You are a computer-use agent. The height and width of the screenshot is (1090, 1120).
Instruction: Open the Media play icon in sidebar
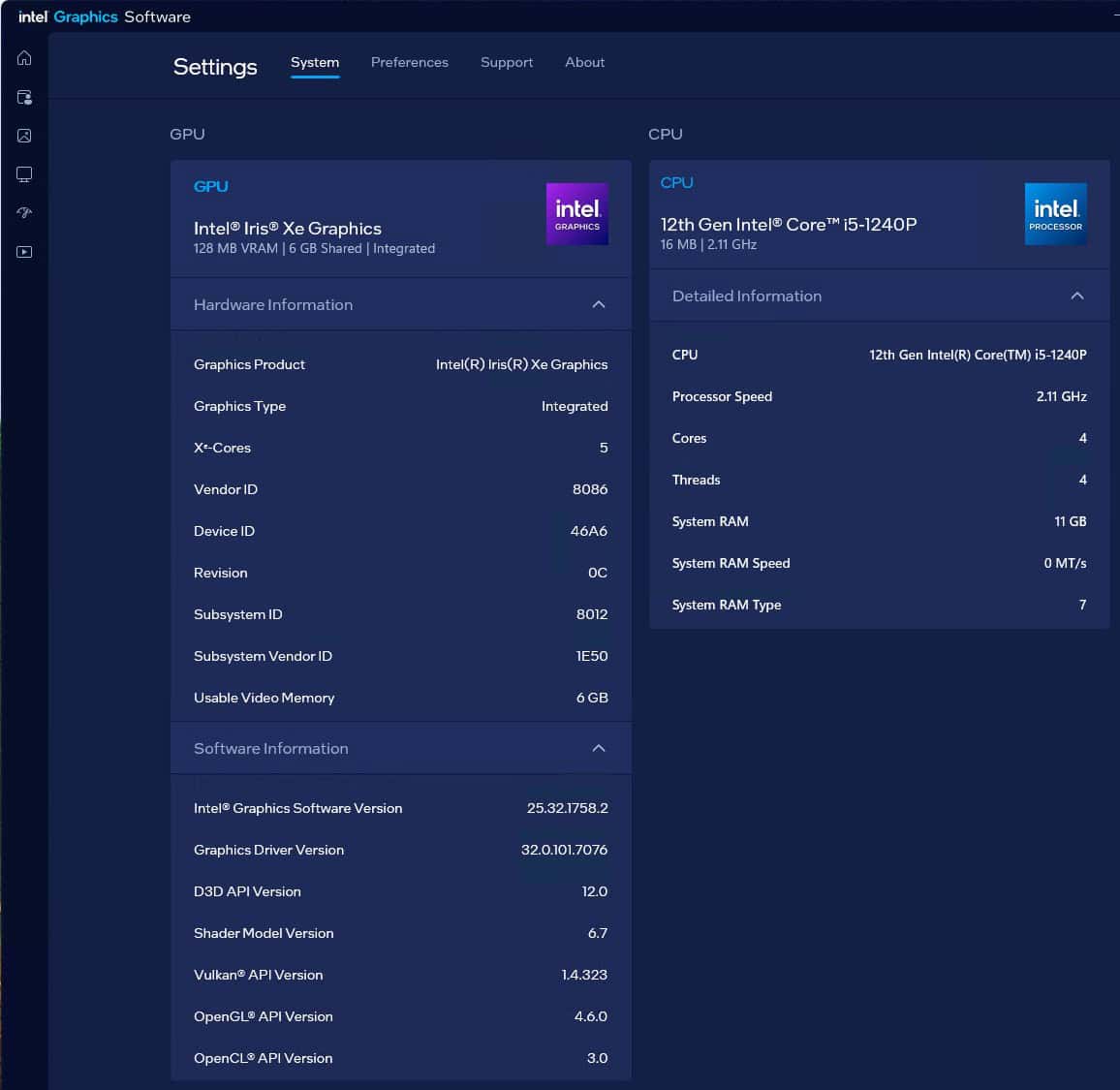(24, 252)
